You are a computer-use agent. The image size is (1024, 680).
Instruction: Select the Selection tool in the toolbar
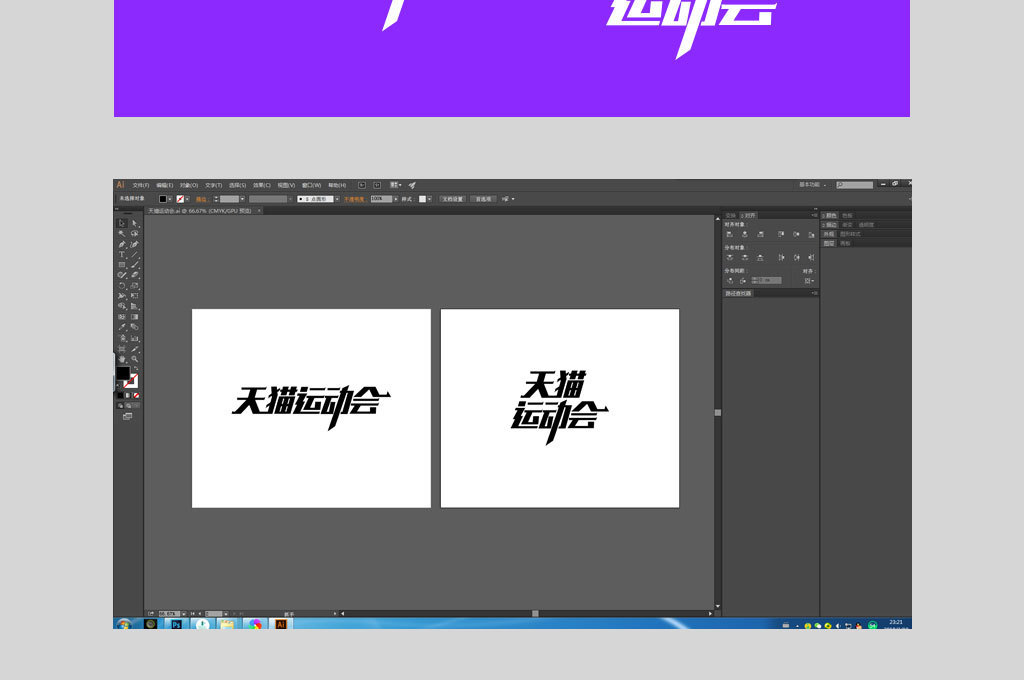pos(122,221)
